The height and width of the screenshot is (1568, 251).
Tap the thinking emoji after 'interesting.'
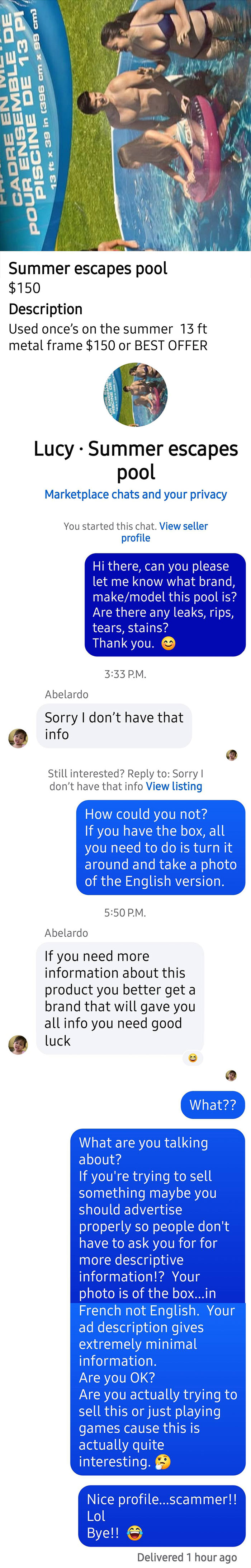coord(163,1461)
